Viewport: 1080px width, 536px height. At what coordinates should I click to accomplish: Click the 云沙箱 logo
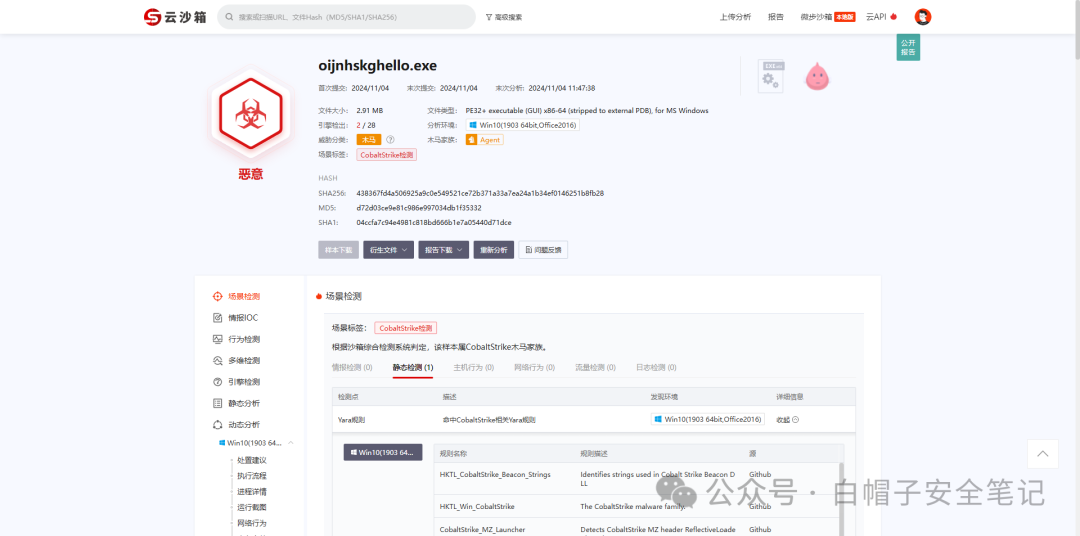click(x=175, y=17)
